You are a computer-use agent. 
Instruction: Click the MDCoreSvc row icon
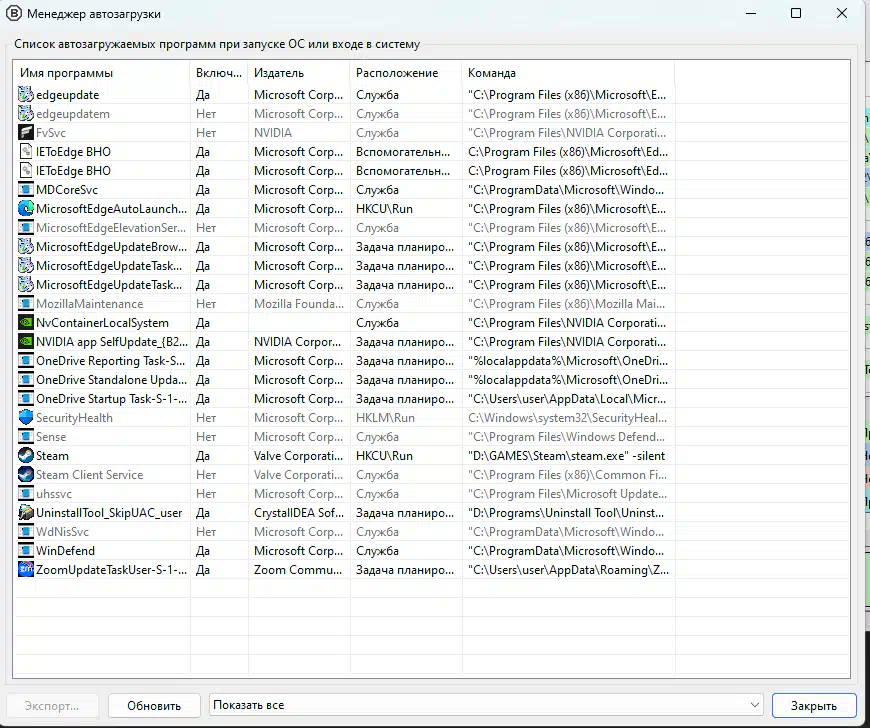coord(26,190)
